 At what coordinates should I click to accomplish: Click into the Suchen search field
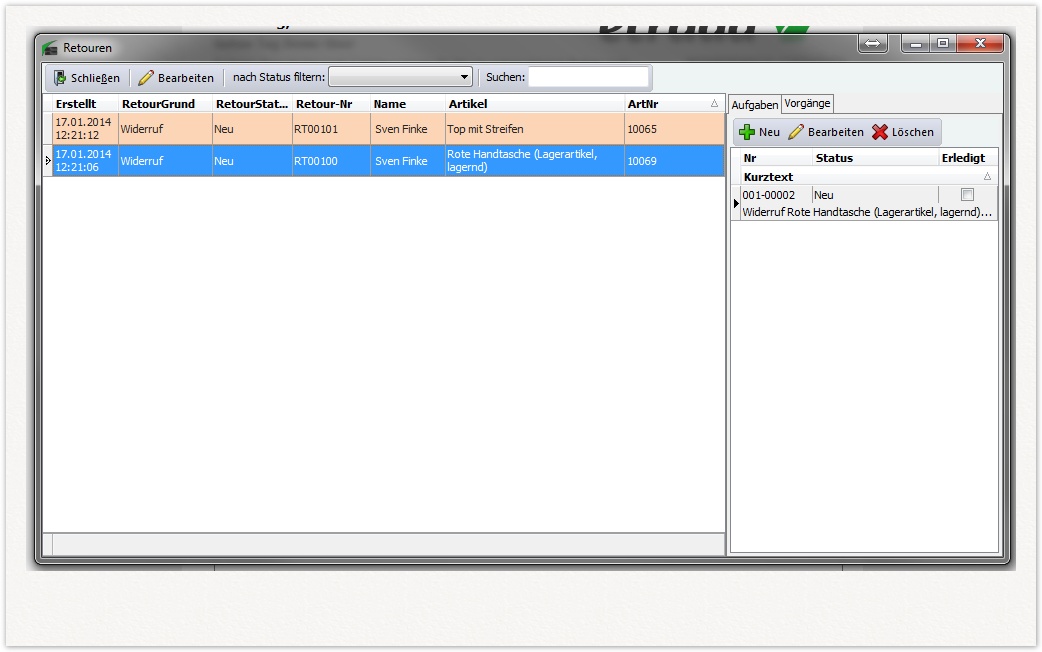588,78
